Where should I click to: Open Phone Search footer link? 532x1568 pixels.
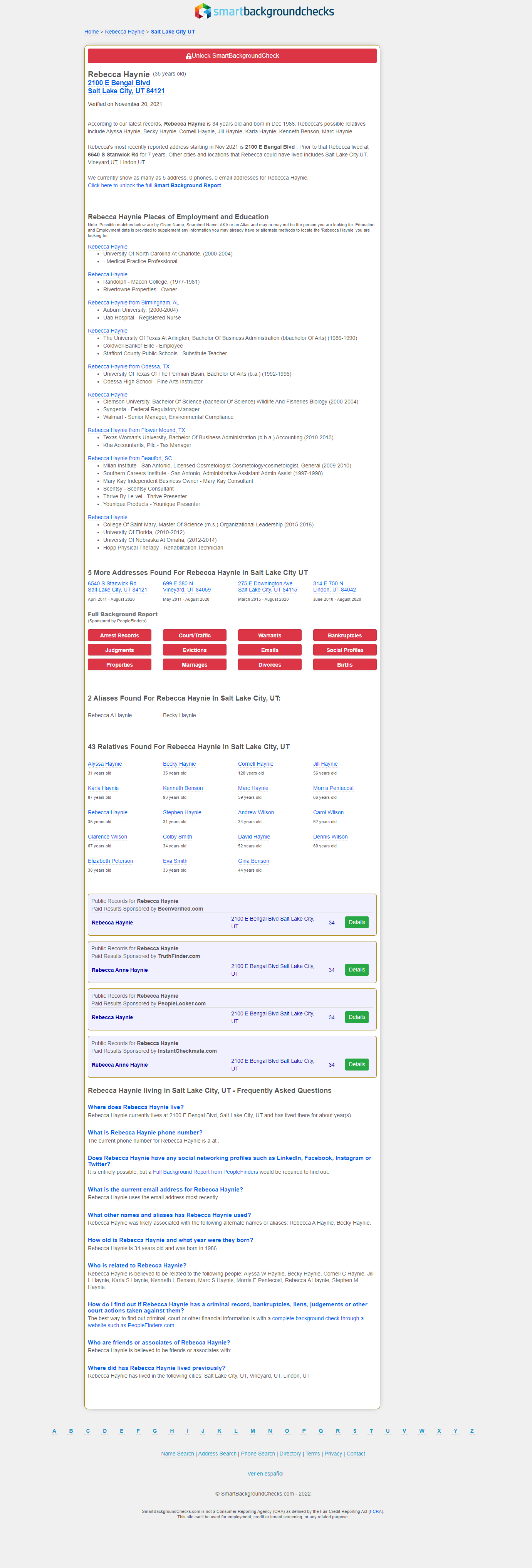tap(258, 1454)
